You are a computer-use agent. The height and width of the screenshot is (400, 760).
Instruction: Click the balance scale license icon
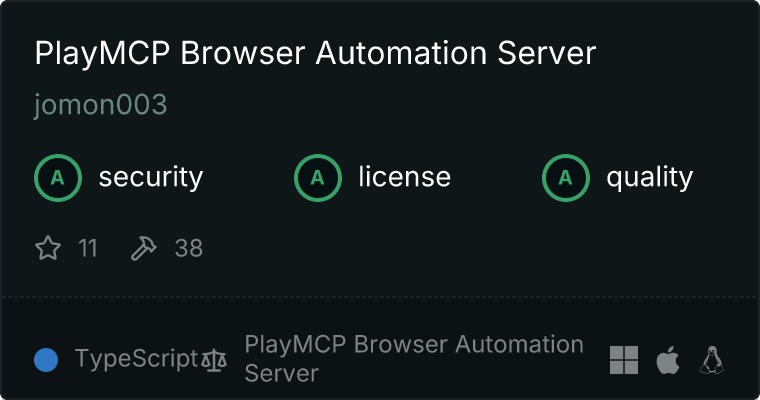point(214,360)
